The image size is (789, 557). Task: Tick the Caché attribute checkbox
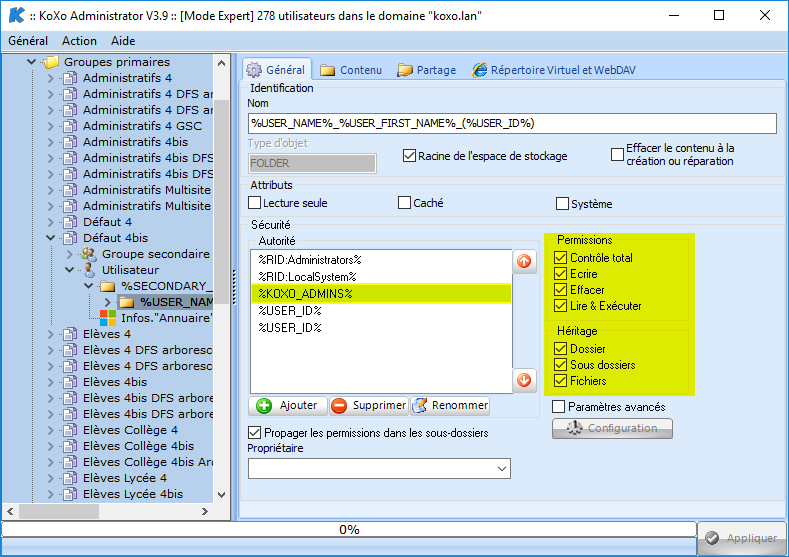coord(404,203)
